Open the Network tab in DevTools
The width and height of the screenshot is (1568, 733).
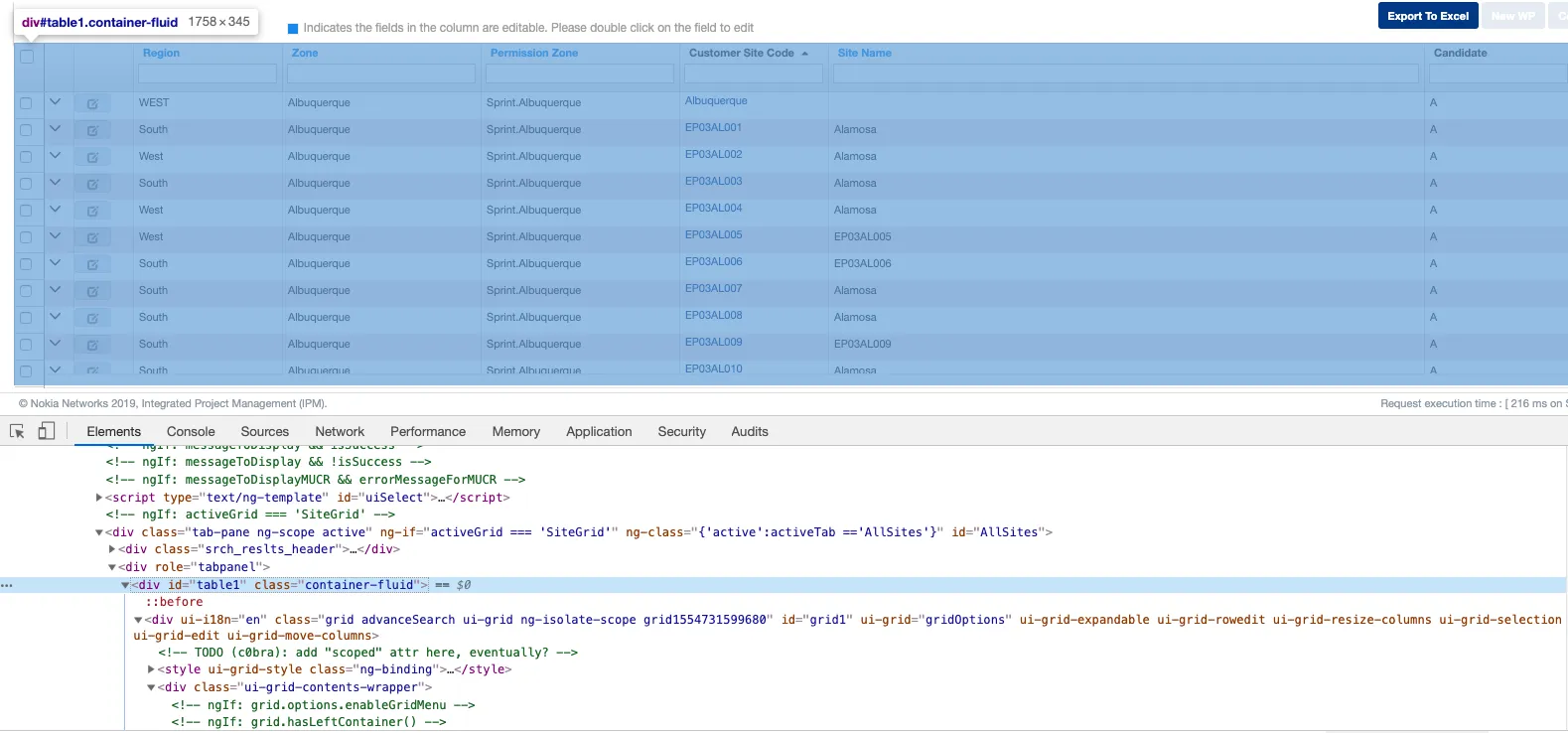[x=340, y=432]
